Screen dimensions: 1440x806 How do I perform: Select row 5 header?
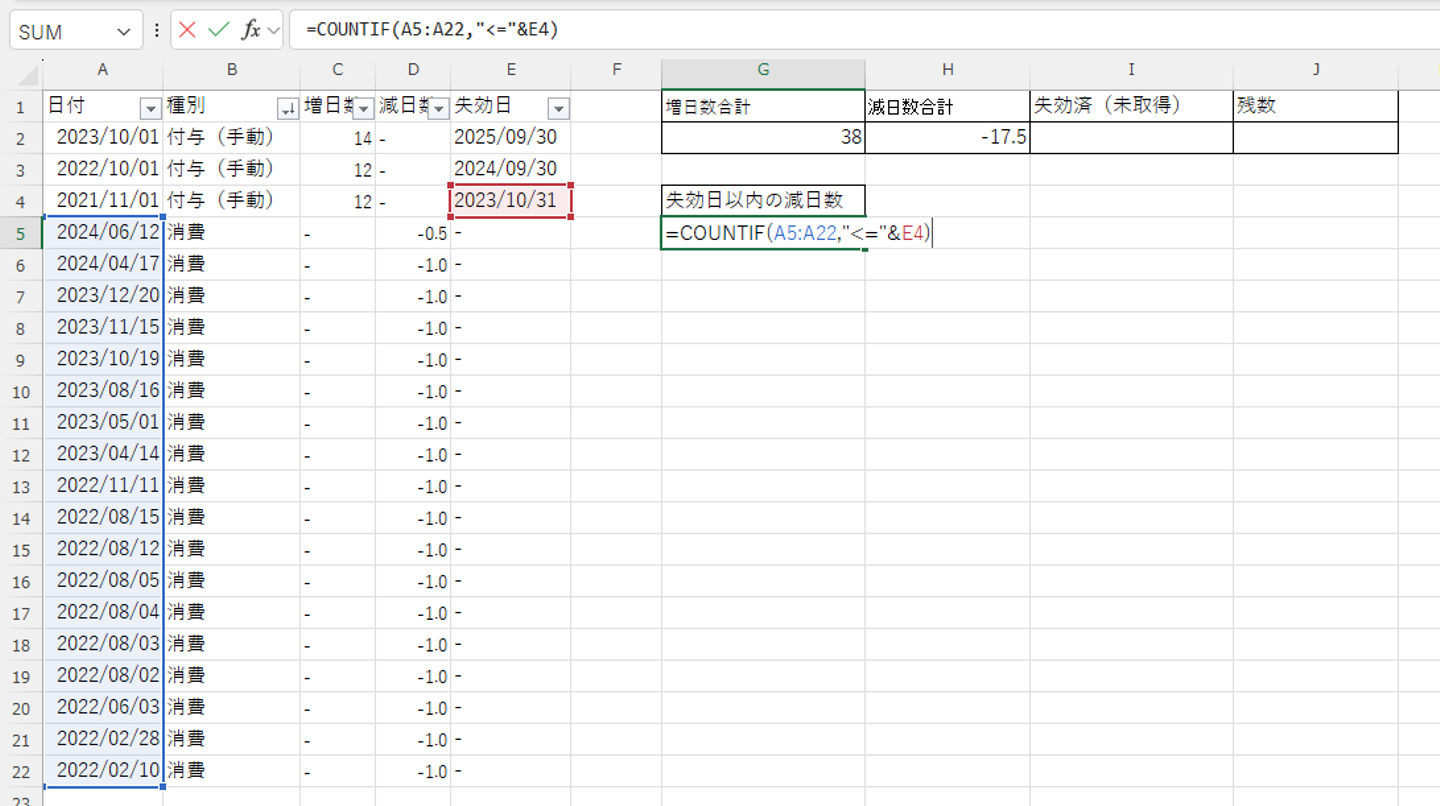point(21,233)
